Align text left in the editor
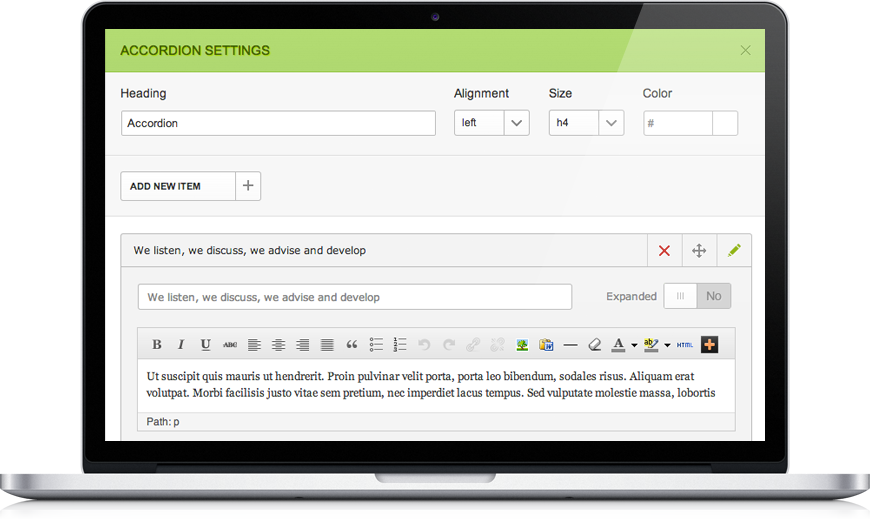 (254, 345)
